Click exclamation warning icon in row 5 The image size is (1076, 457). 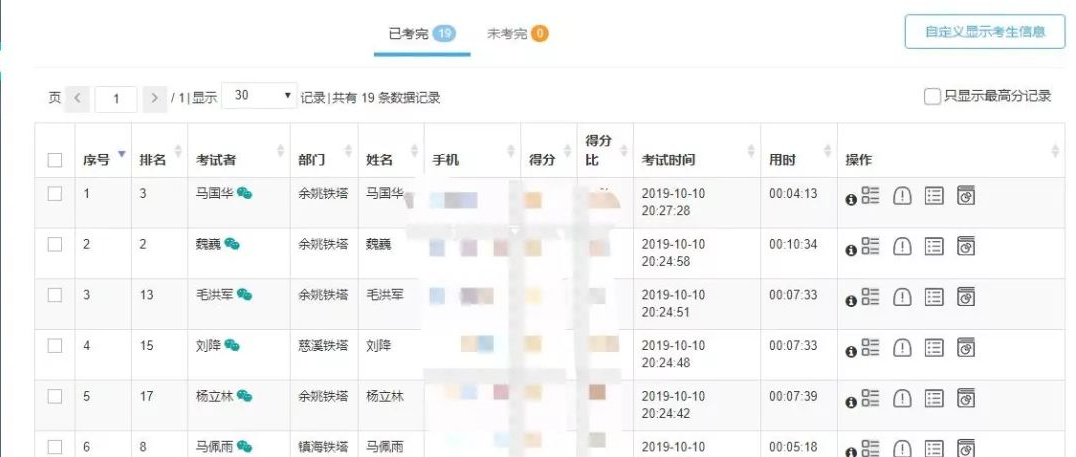tap(902, 398)
